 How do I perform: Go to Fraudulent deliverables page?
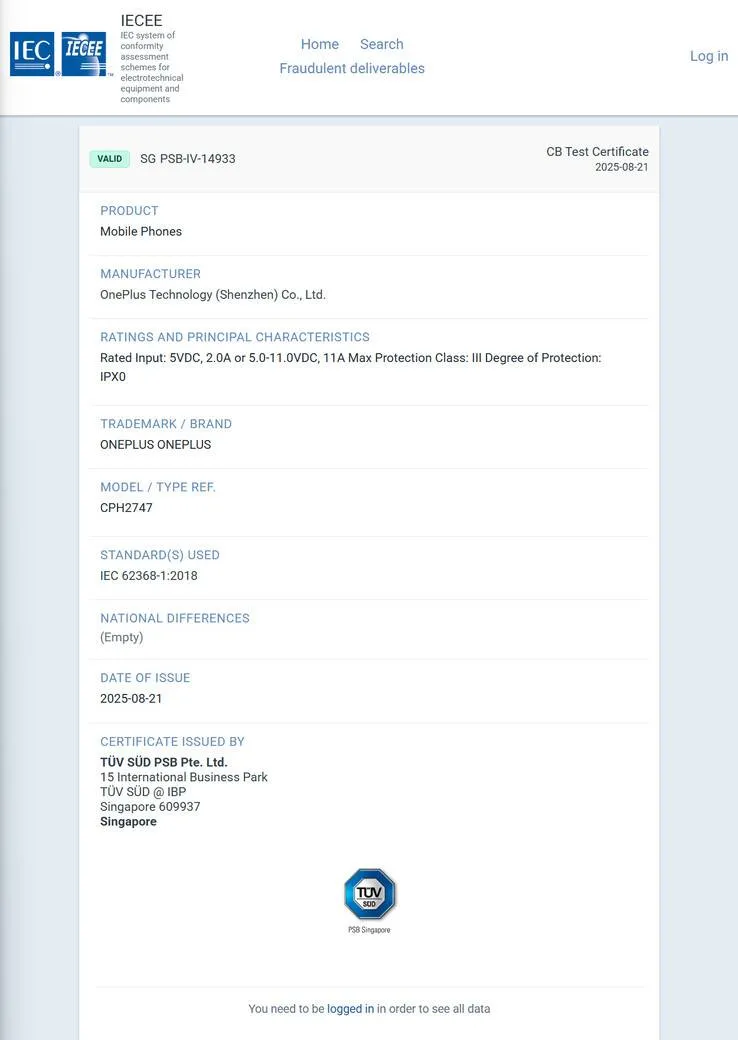351,68
